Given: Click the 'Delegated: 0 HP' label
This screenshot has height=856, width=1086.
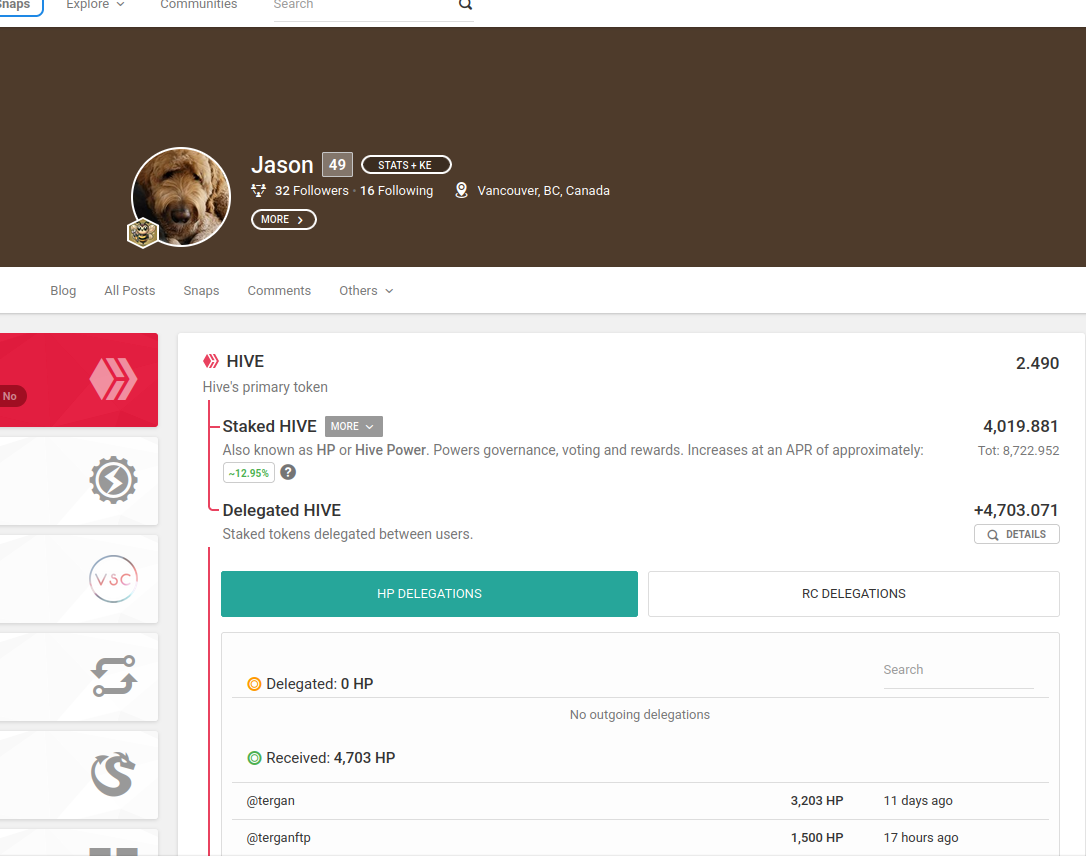Looking at the screenshot, I should coord(319,684).
